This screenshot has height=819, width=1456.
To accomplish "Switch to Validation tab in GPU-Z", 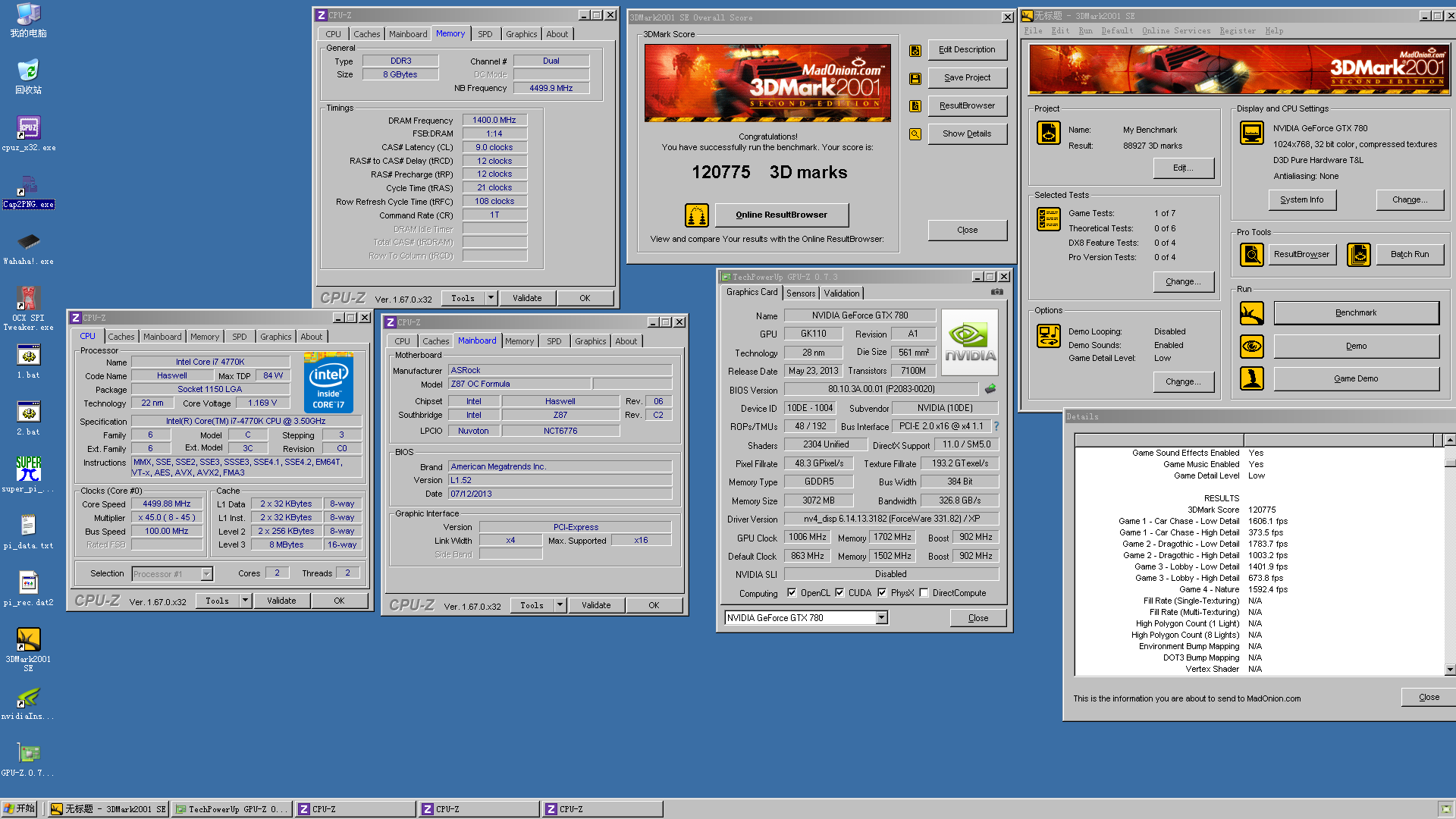I will pos(842,293).
